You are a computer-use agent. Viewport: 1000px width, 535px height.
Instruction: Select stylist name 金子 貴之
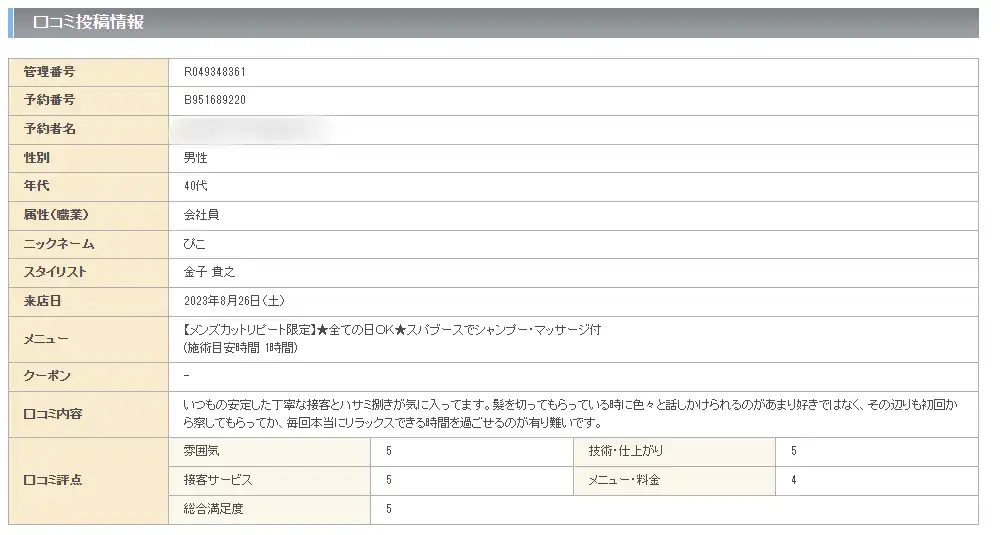click(x=209, y=272)
